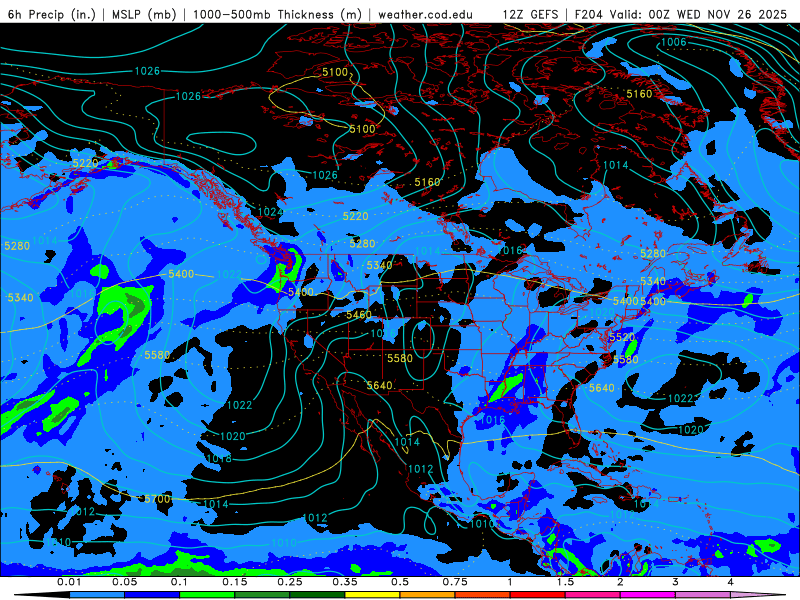Select the yellow 0.35 legend swatch
800x600 pixels.
coord(372,595)
